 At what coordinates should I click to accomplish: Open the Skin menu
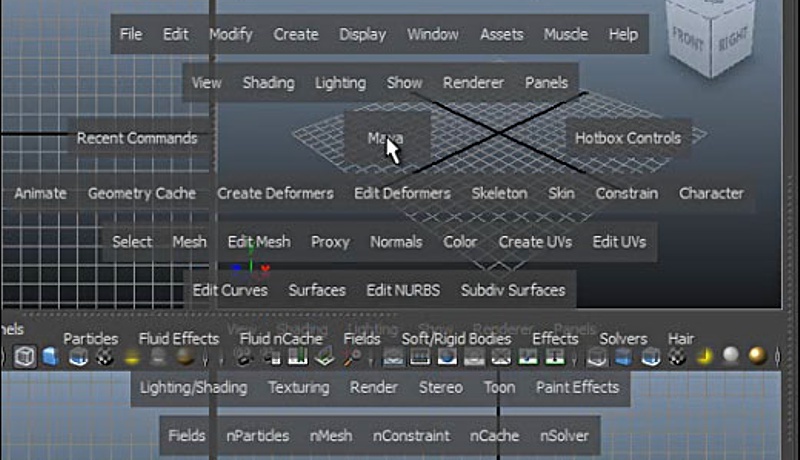point(561,193)
